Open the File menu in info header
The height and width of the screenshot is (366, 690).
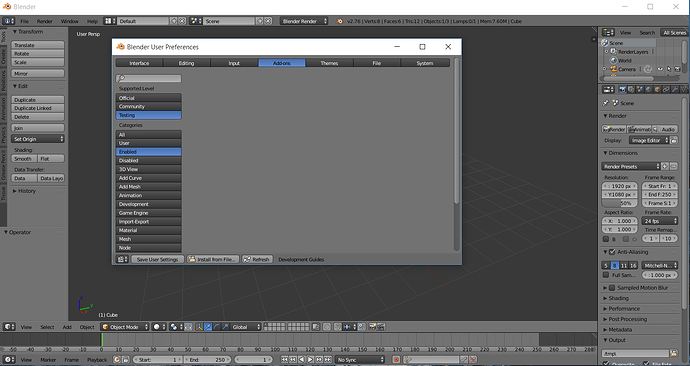(25, 21)
